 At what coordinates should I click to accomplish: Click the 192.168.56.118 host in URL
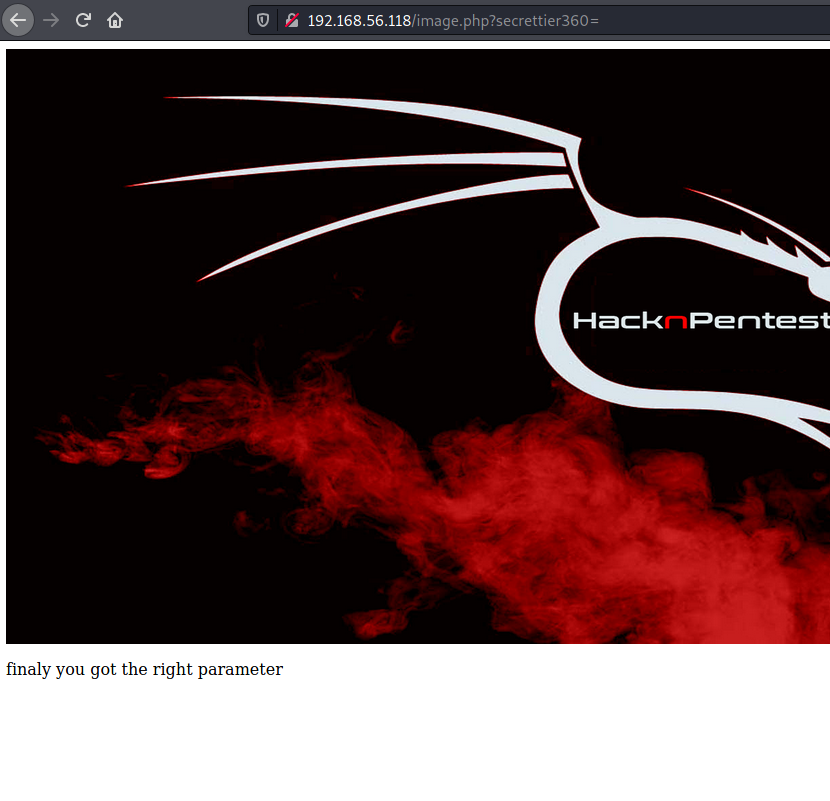click(358, 20)
